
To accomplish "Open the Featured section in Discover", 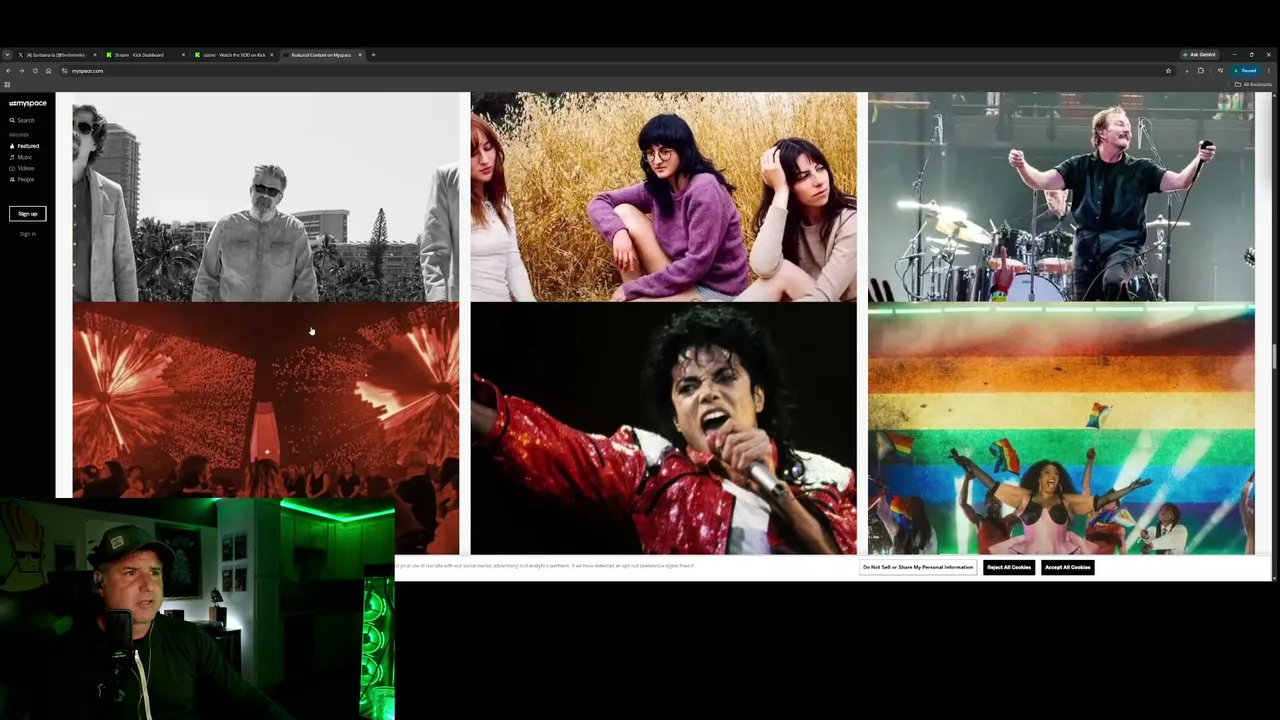I will pyautogui.click(x=24, y=146).
